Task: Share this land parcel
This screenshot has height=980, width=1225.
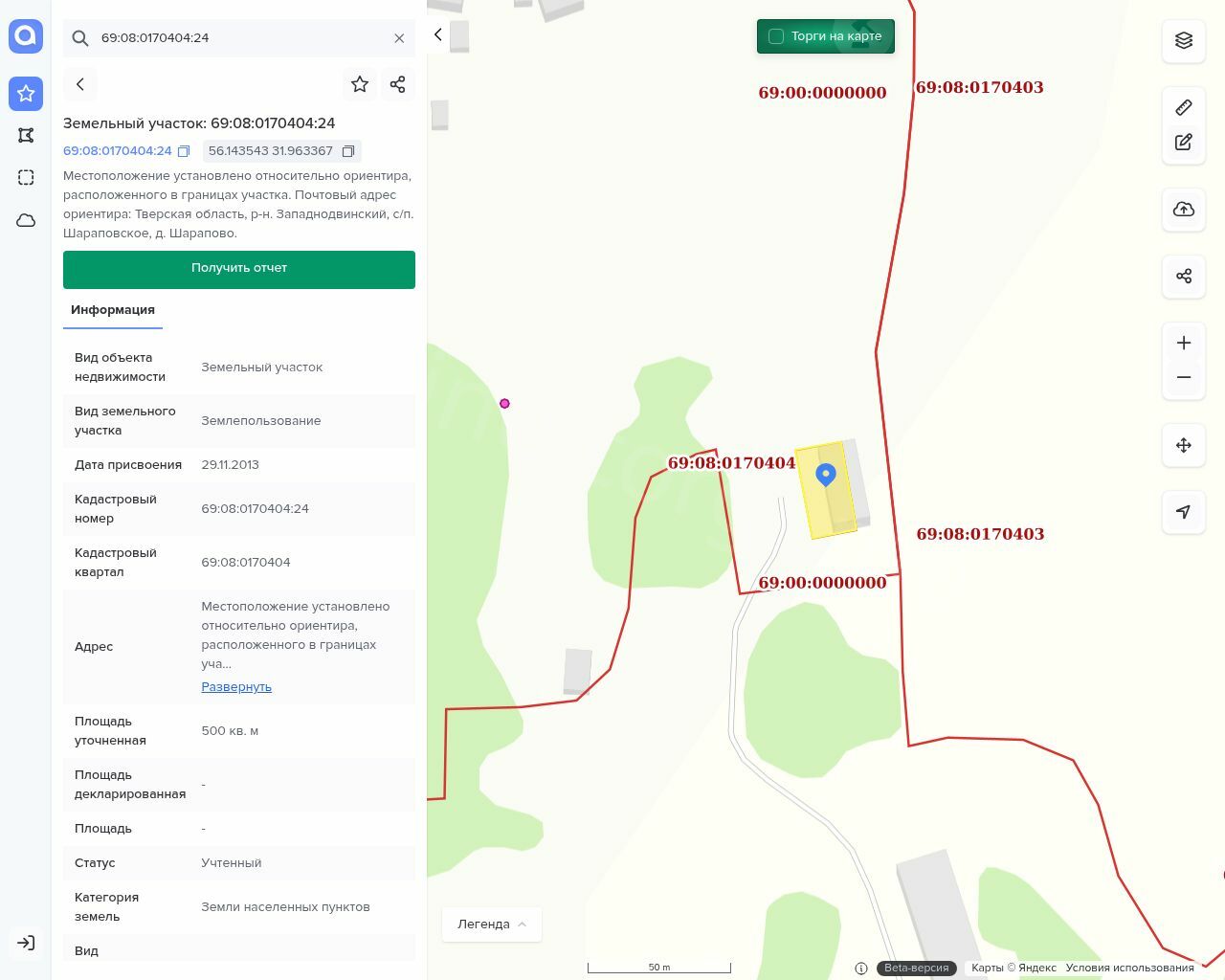Action: coord(398,84)
